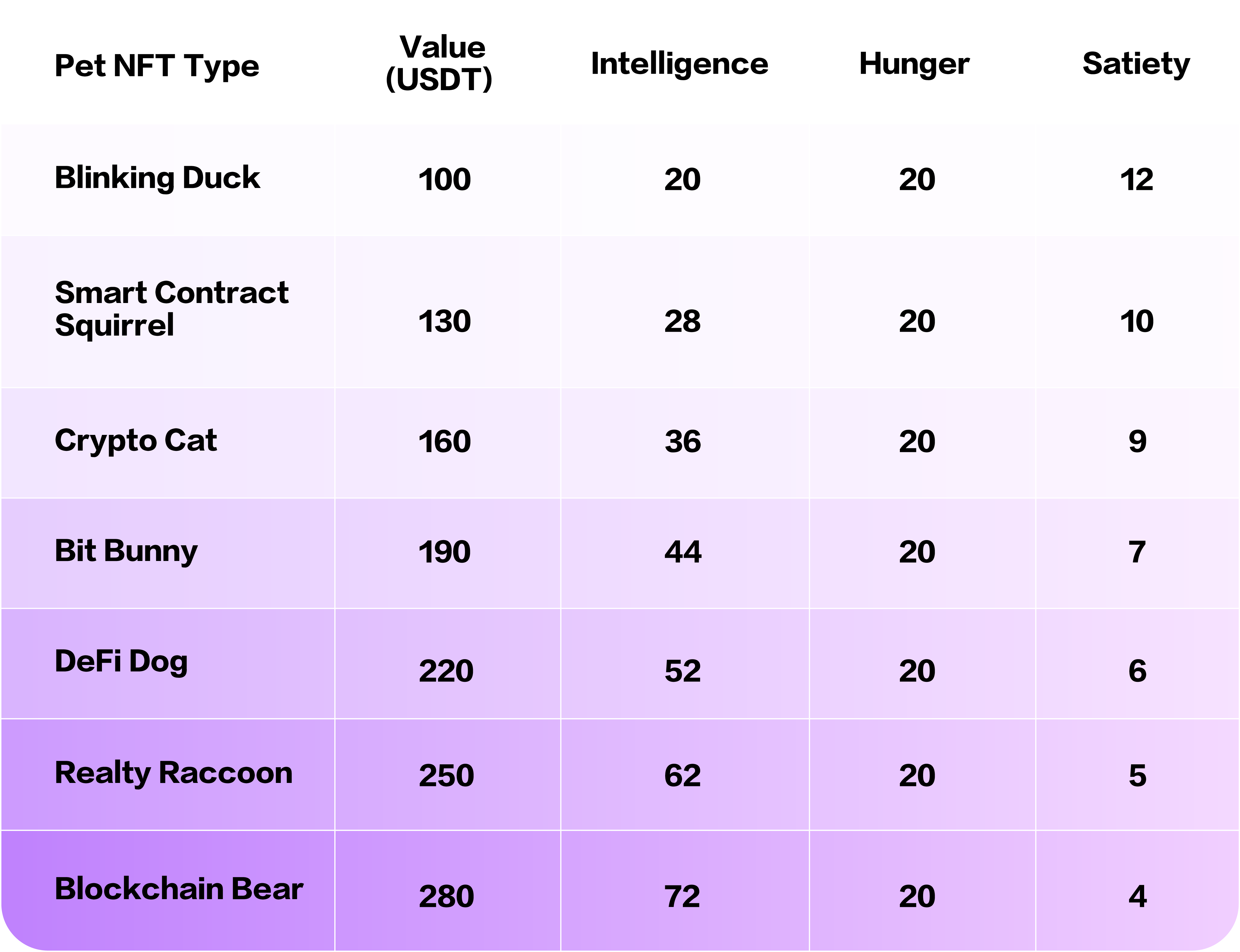Select the Satiety column header
The width and height of the screenshot is (1240, 952).
[x=1136, y=64]
